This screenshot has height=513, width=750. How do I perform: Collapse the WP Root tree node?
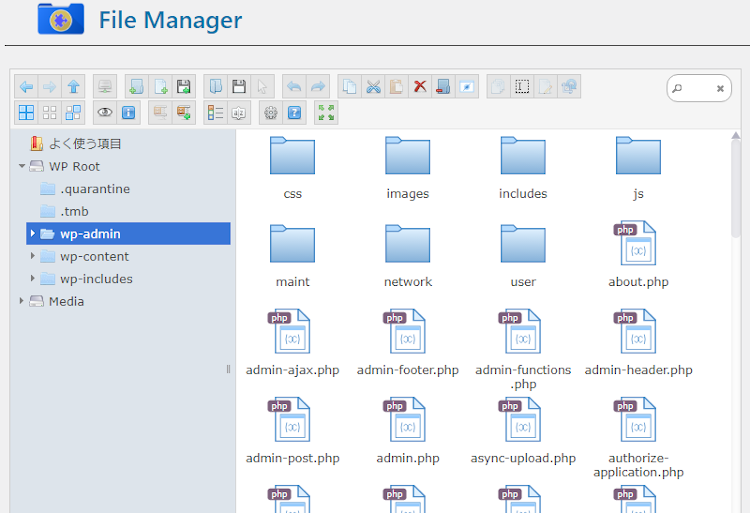coord(22,166)
